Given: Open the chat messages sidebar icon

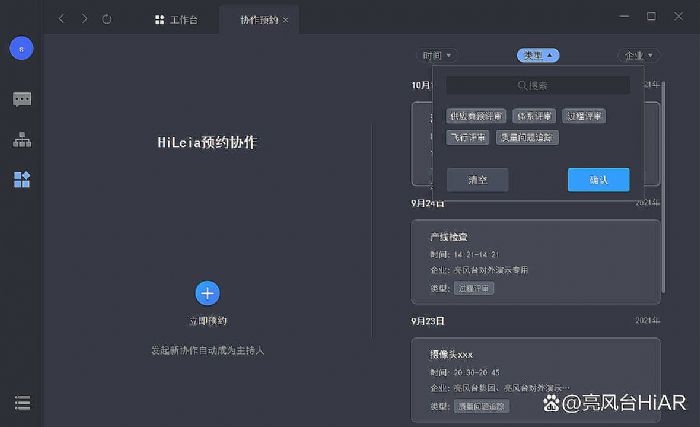Looking at the screenshot, I should click(21, 99).
